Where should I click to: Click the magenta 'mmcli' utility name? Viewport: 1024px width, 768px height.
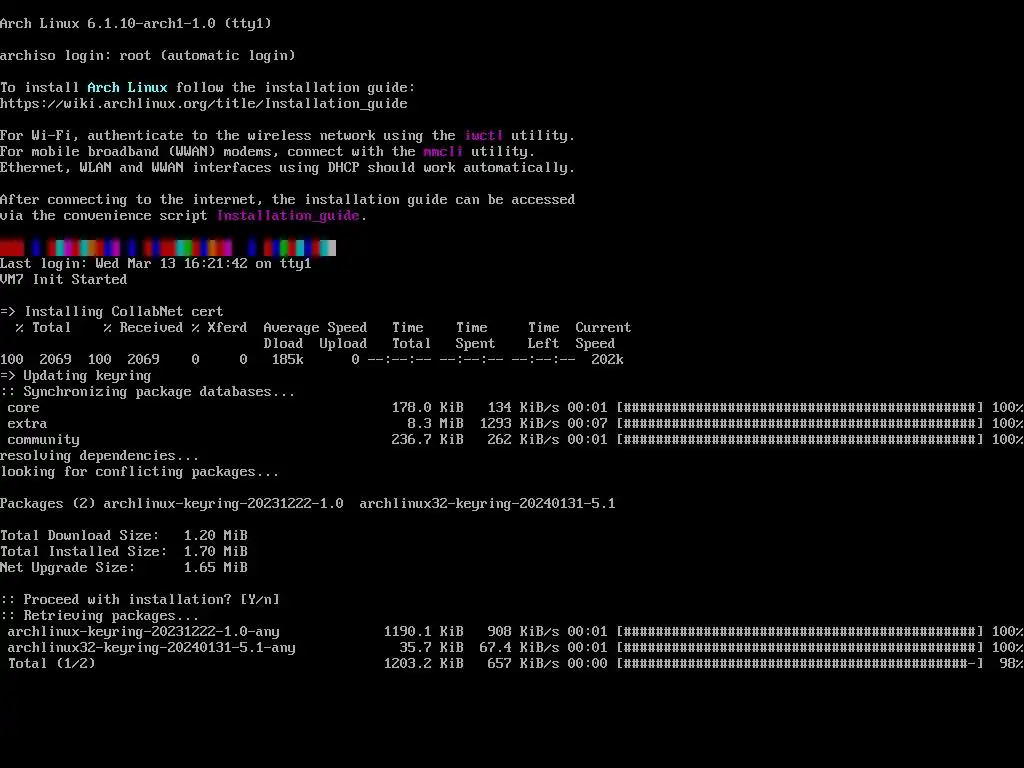pos(443,152)
